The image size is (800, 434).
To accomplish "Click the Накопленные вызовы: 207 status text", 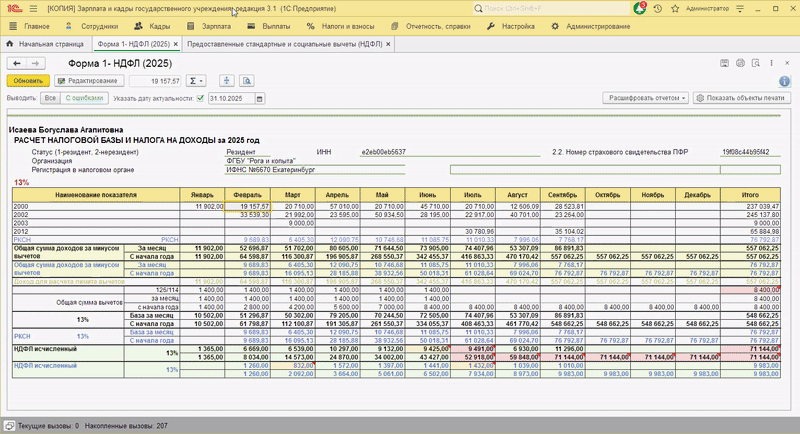I will tap(126, 426).
